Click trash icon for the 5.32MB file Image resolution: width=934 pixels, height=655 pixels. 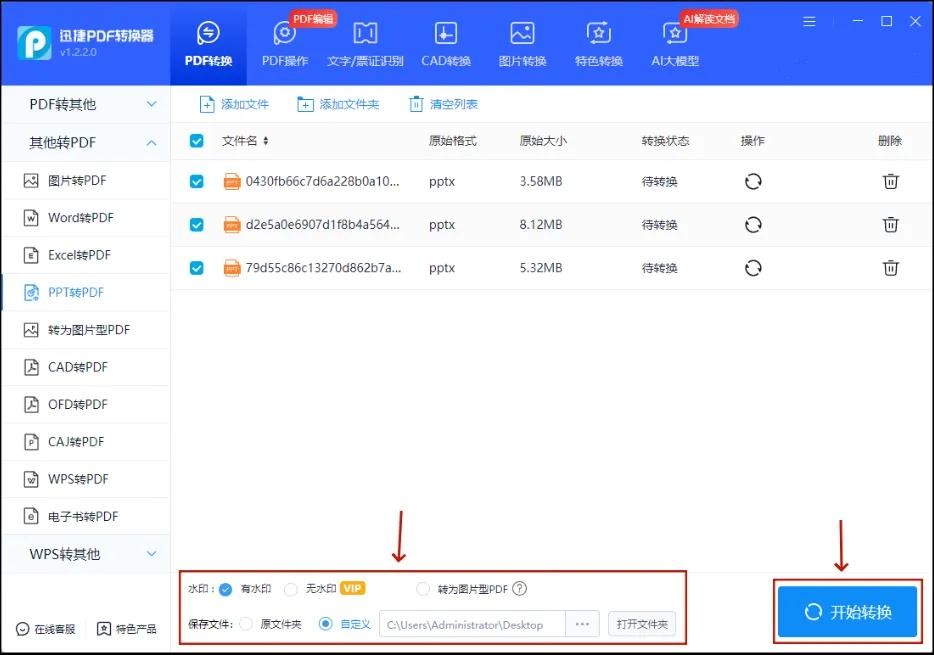click(890, 268)
